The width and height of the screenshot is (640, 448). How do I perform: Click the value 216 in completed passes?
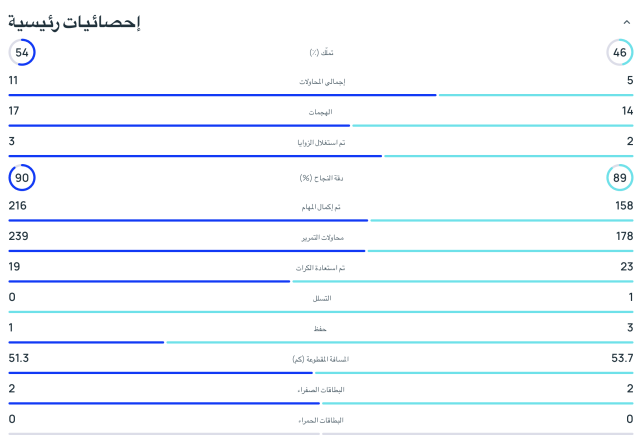click(x=18, y=206)
